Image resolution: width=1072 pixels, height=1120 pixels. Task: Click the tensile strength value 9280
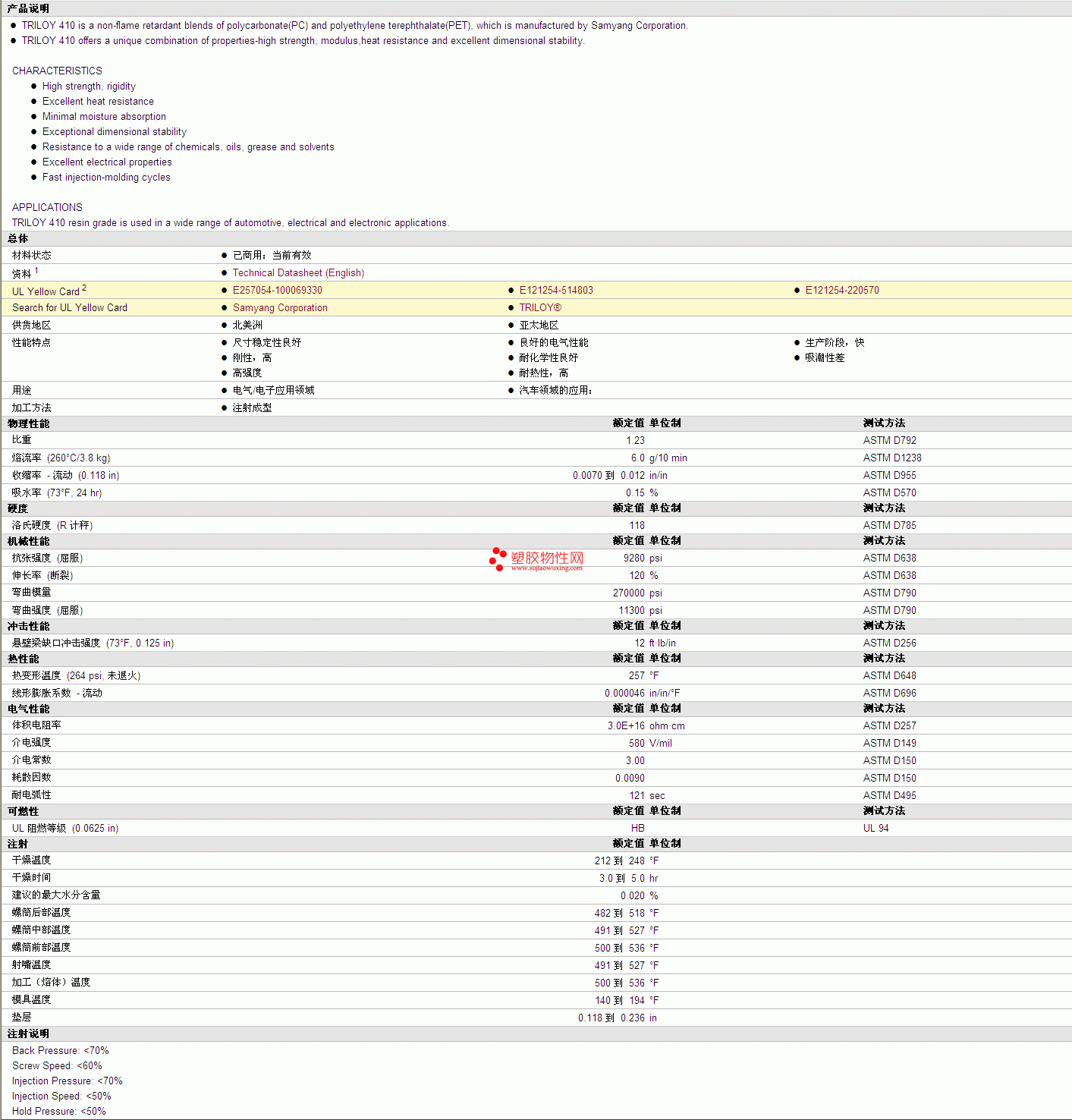point(634,558)
